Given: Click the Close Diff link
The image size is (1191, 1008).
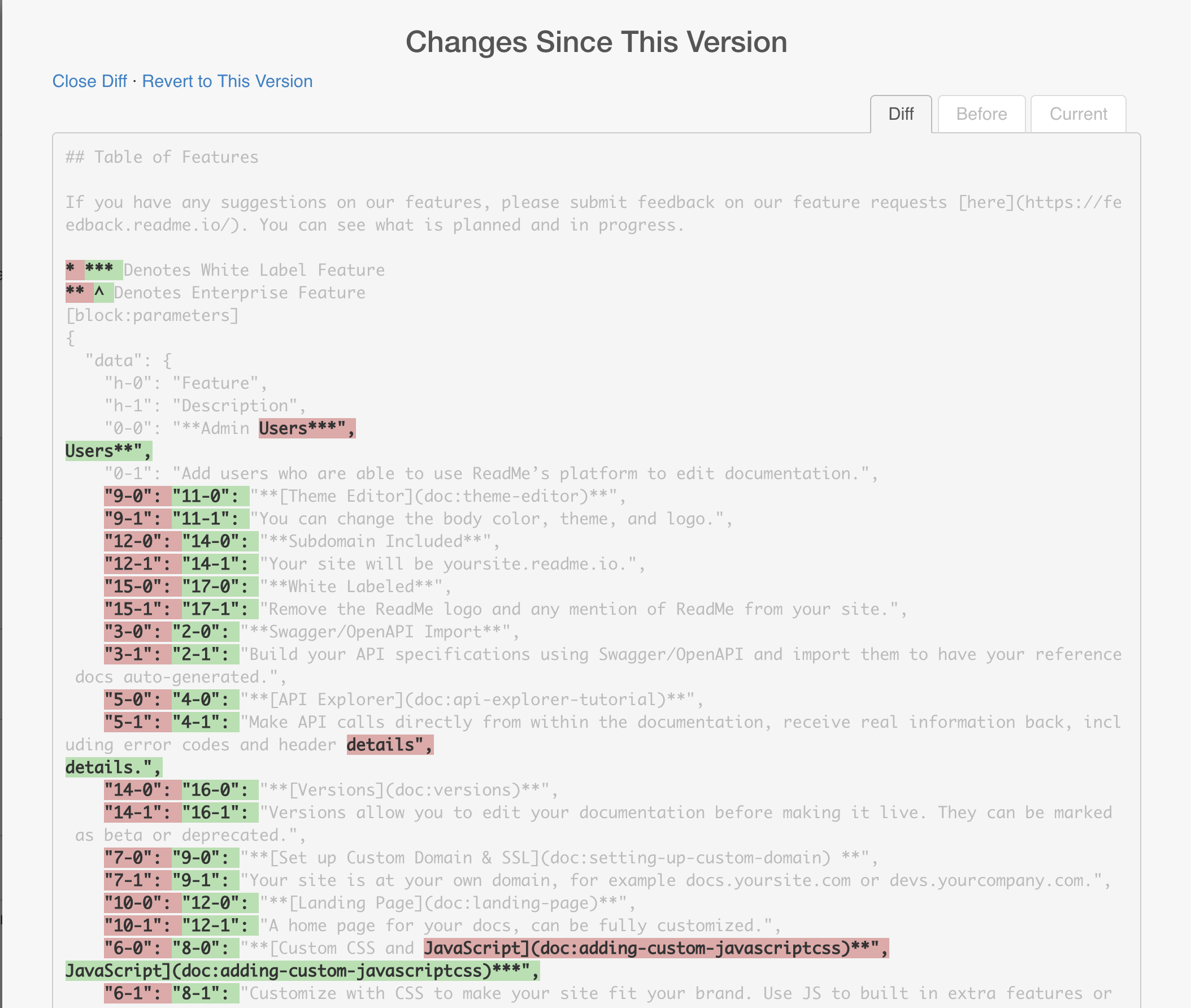Looking at the screenshot, I should click(89, 81).
